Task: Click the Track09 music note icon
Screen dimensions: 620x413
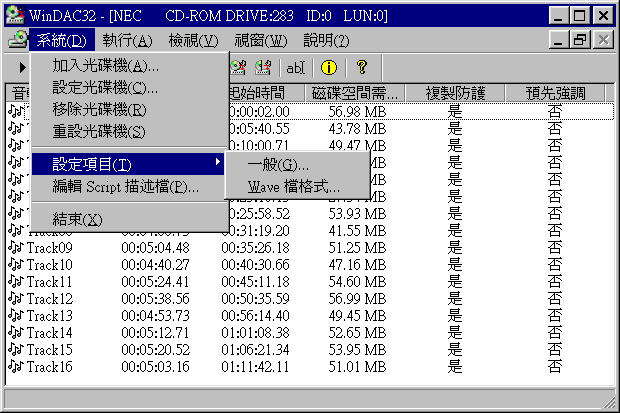Action: (16, 248)
